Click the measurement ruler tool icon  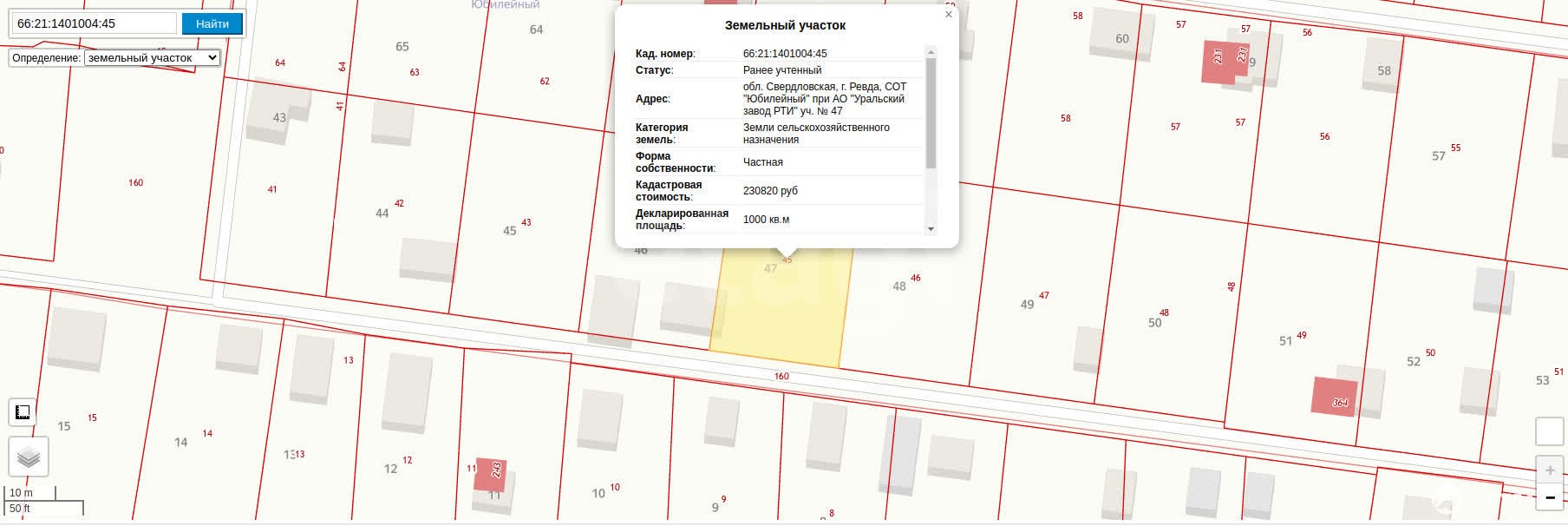[x=23, y=412]
